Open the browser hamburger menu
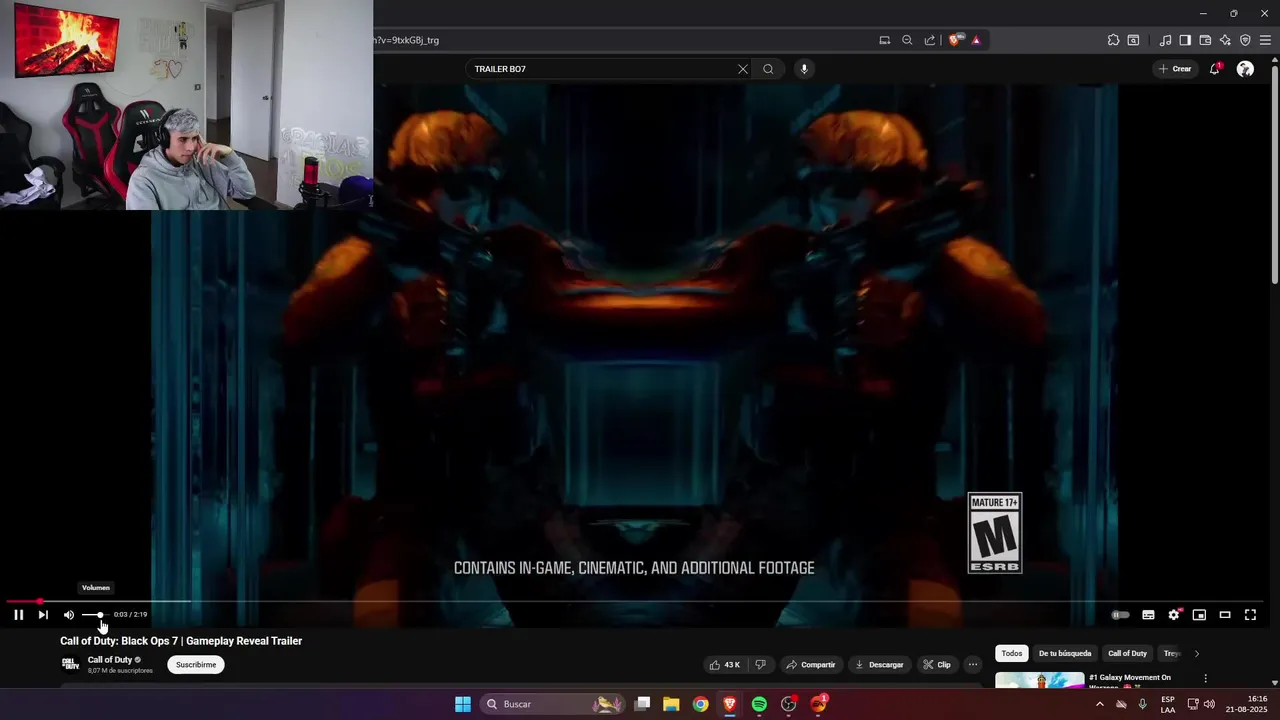Image resolution: width=1280 pixels, height=720 pixels. point(1265,40)
